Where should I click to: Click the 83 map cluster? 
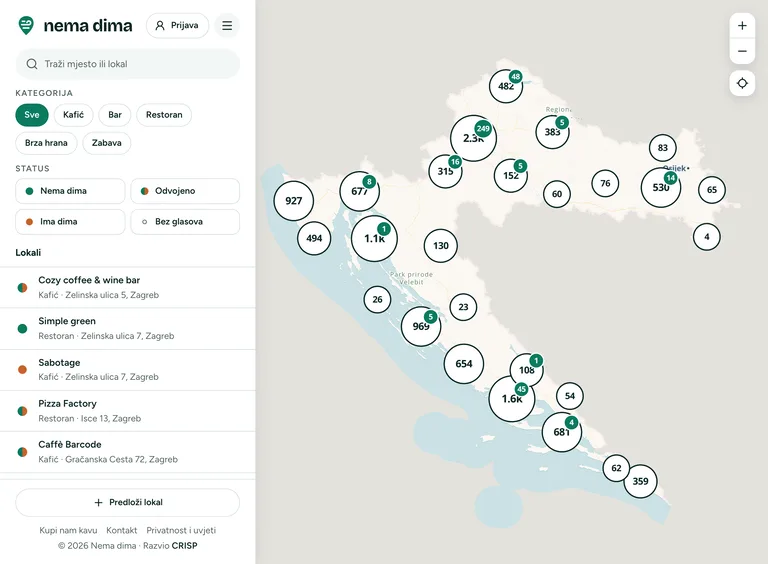[663, 148]
